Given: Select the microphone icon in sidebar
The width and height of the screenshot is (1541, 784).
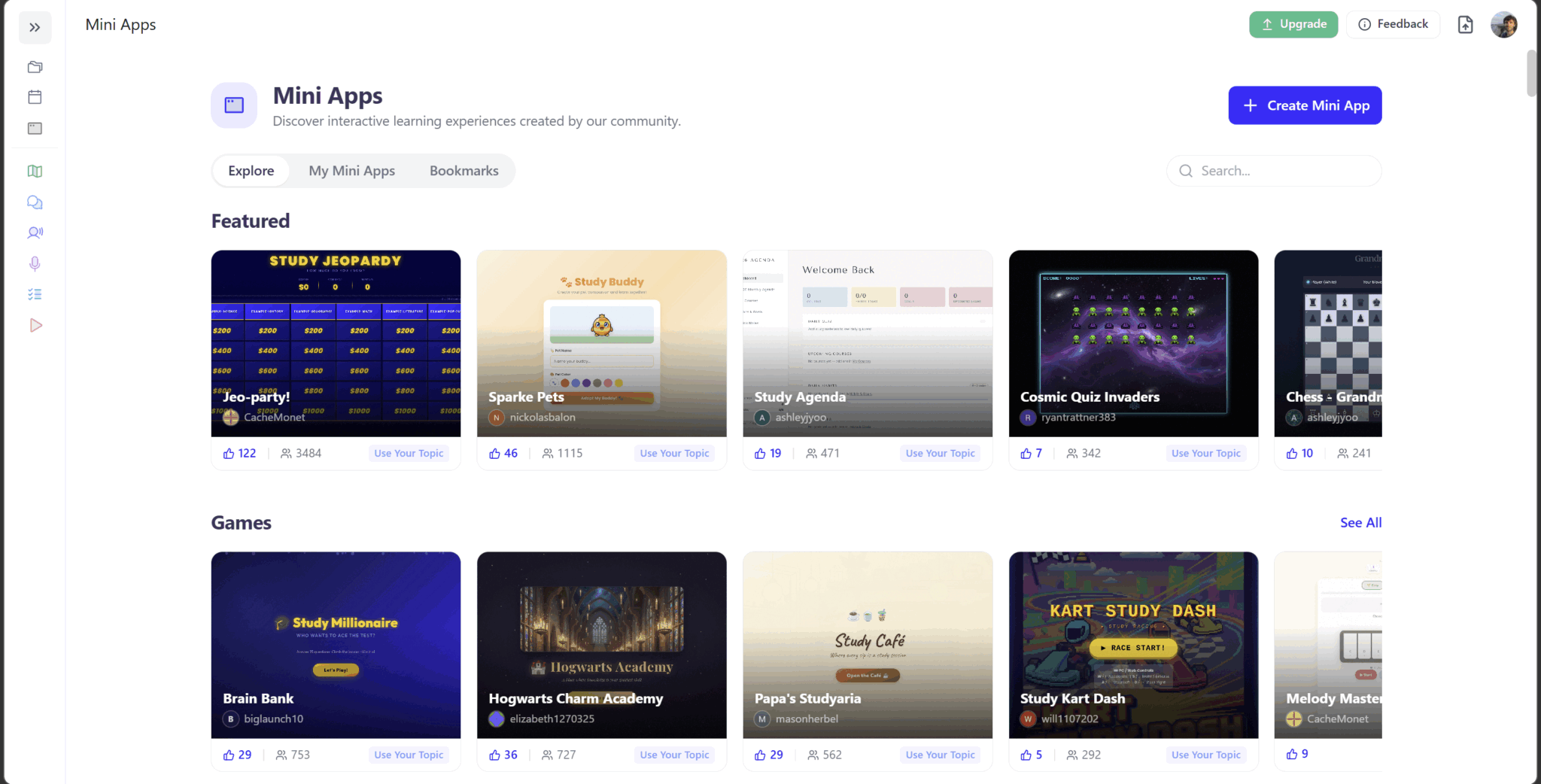Looking at the screenshot, I should 35,263.
